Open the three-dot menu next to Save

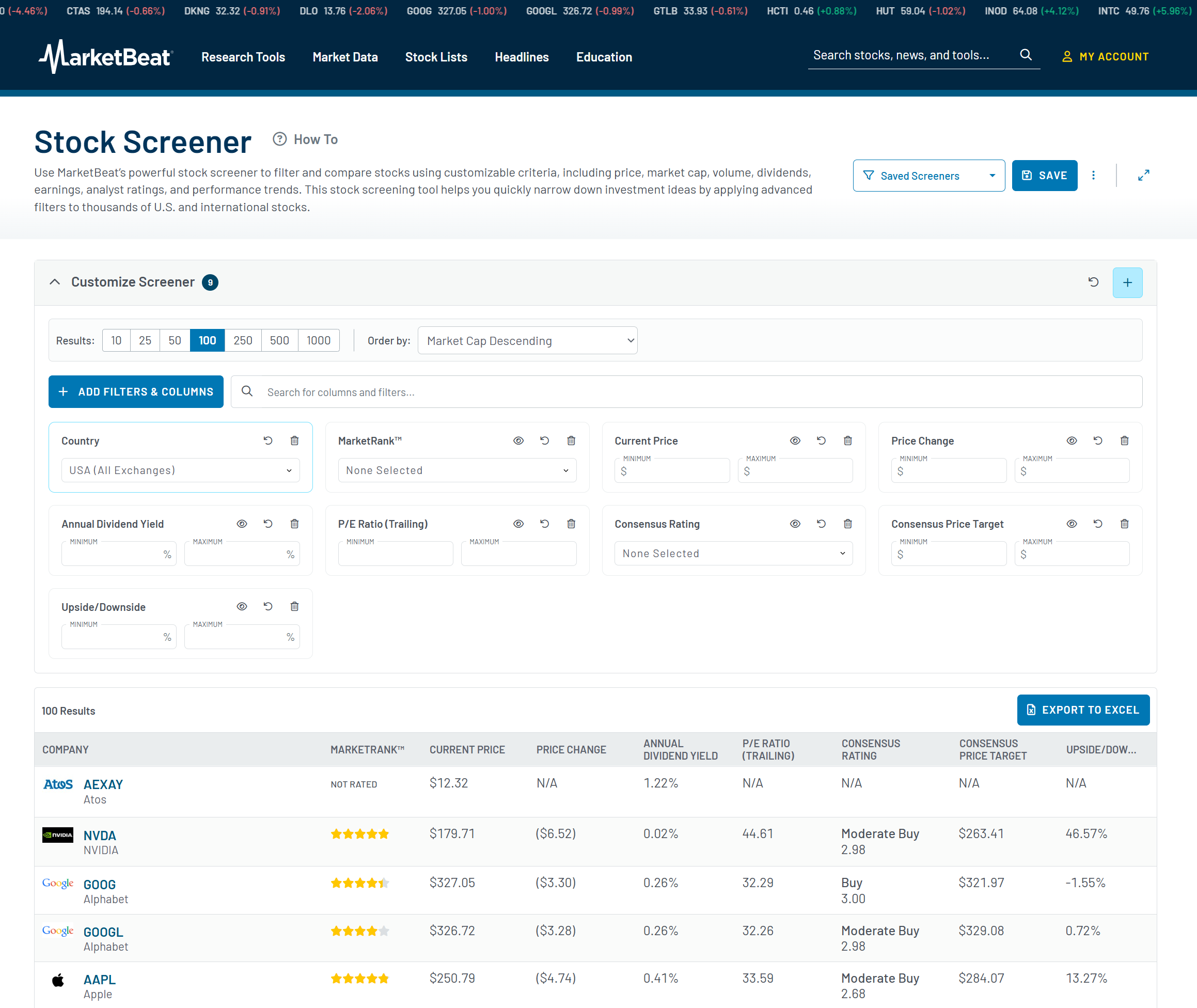1094,176
